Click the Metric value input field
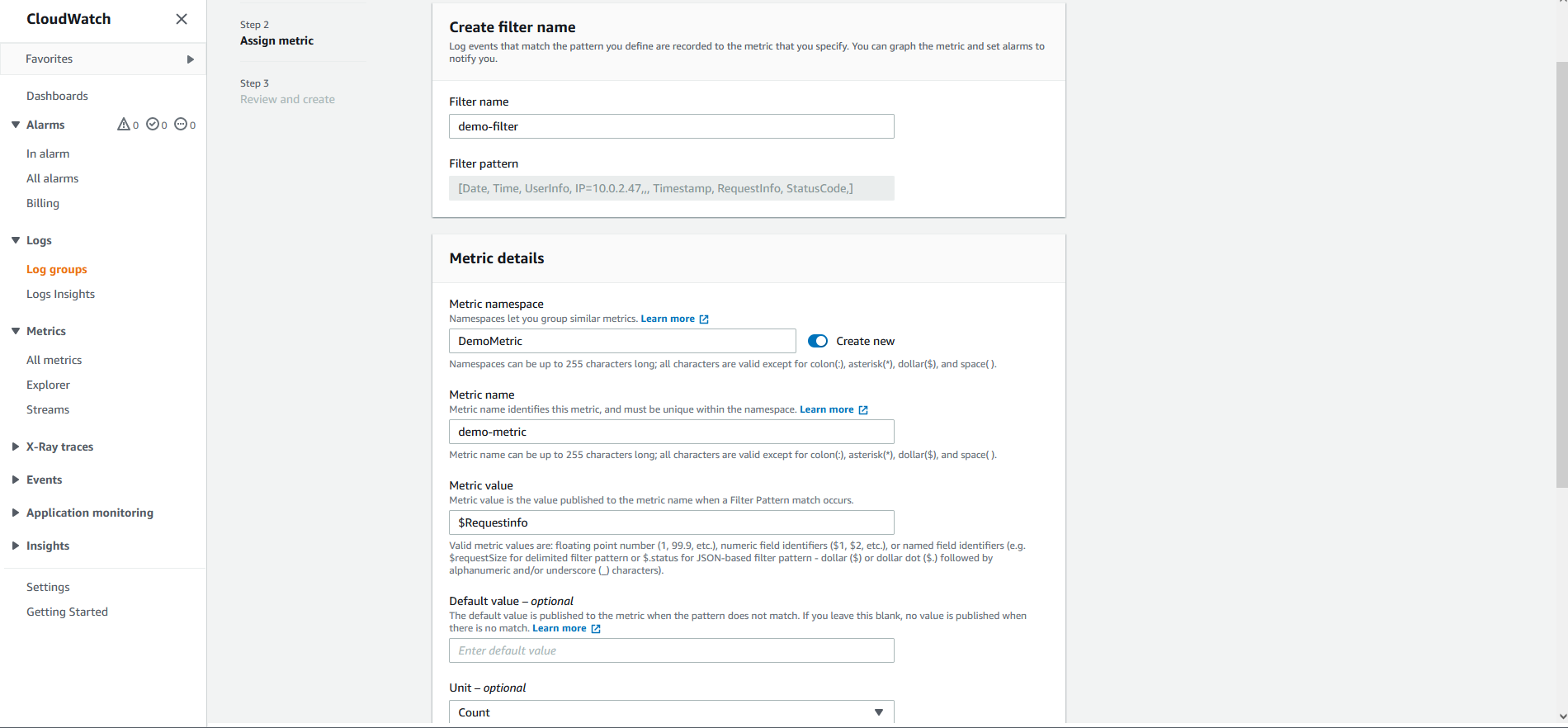The height and width of the screenshot is (728, 1568). pos(672,522)
